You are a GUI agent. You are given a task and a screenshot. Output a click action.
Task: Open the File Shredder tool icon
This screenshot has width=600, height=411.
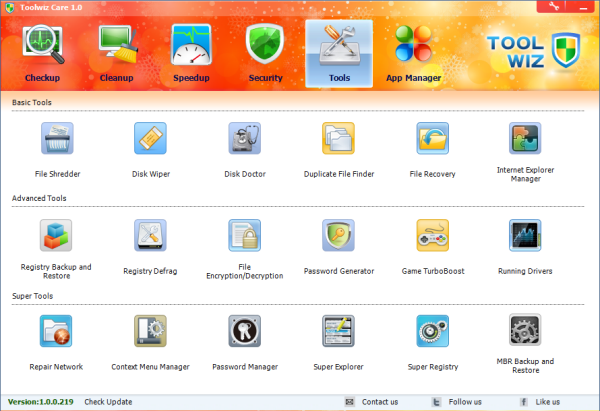click(57, 138)
